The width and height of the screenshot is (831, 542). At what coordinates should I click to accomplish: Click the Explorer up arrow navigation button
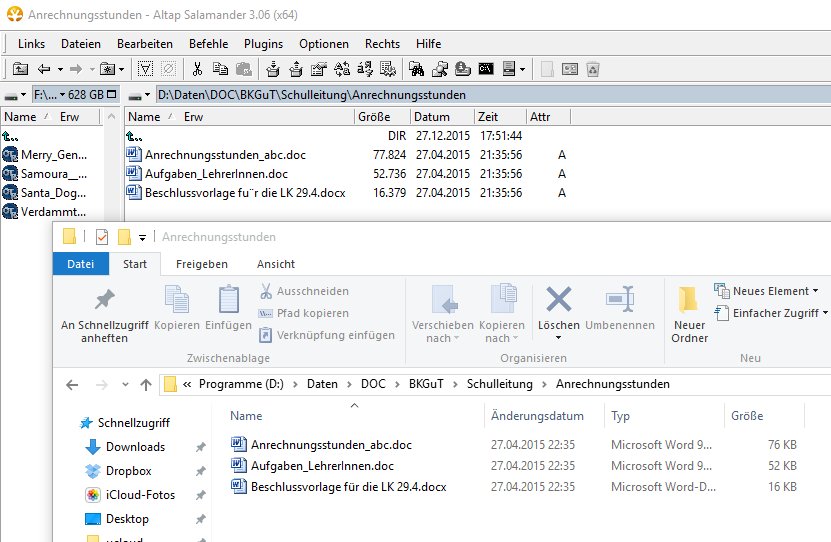click(x=145, y=384)
